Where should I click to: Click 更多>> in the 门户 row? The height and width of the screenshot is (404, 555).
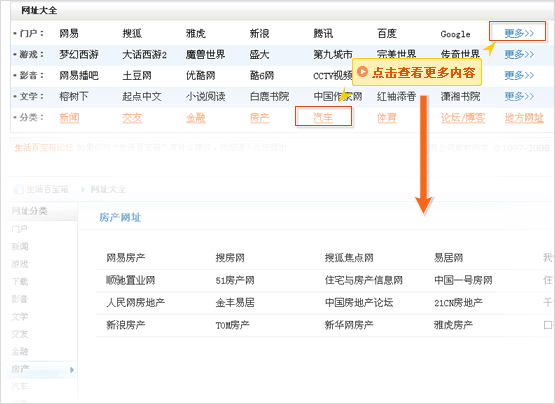(x=519, y=33)
